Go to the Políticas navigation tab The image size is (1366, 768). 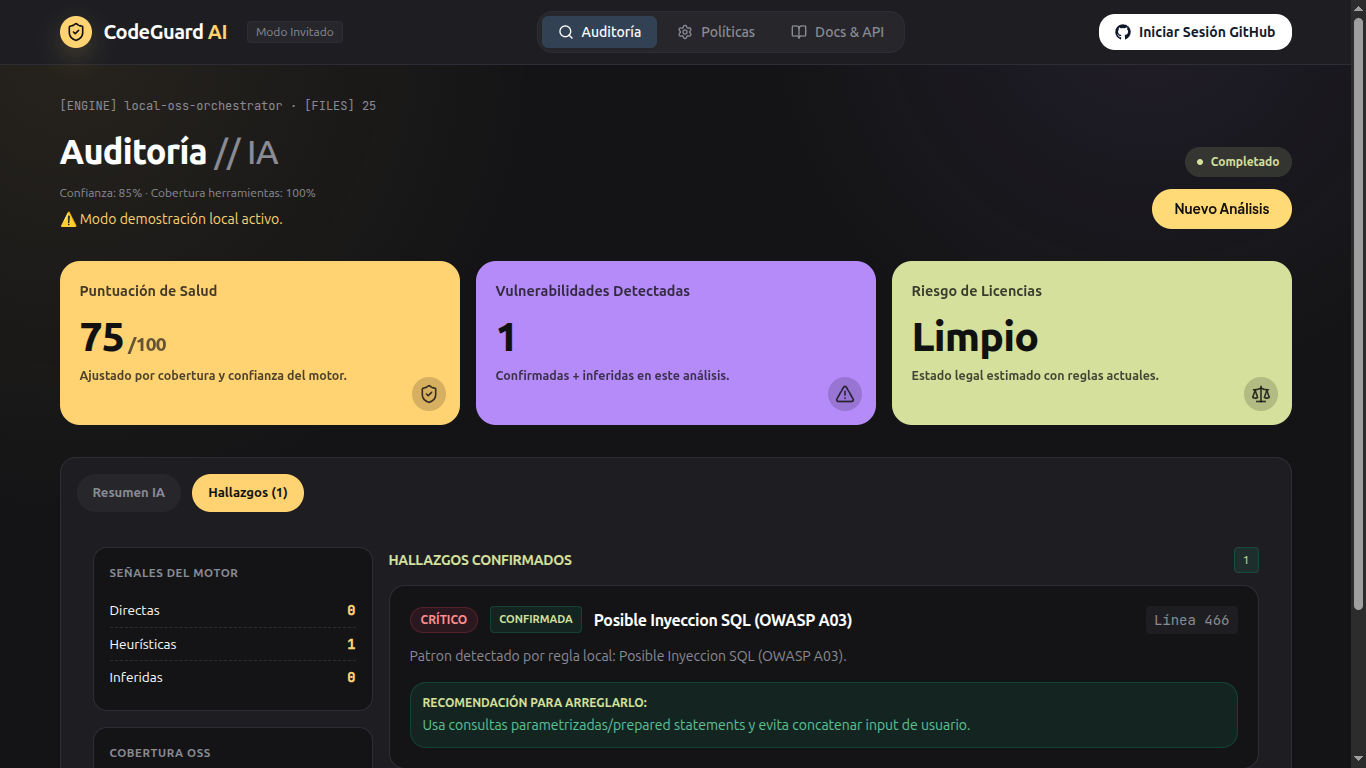point(716,32)
